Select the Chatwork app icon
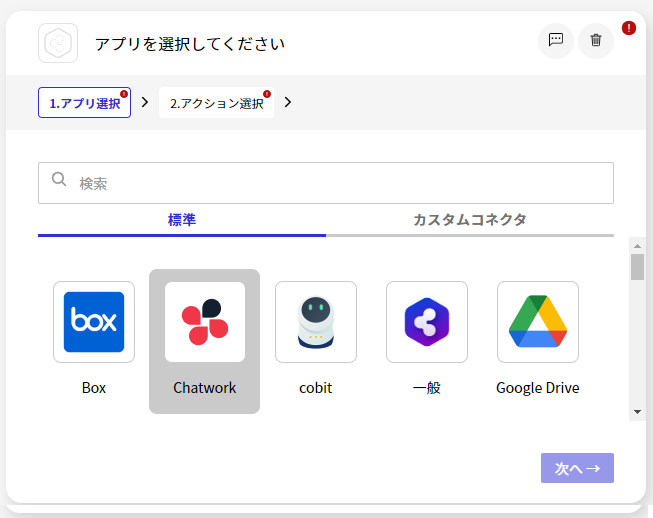The height and width of the screenshot is (518, 653). coord(204,322)
